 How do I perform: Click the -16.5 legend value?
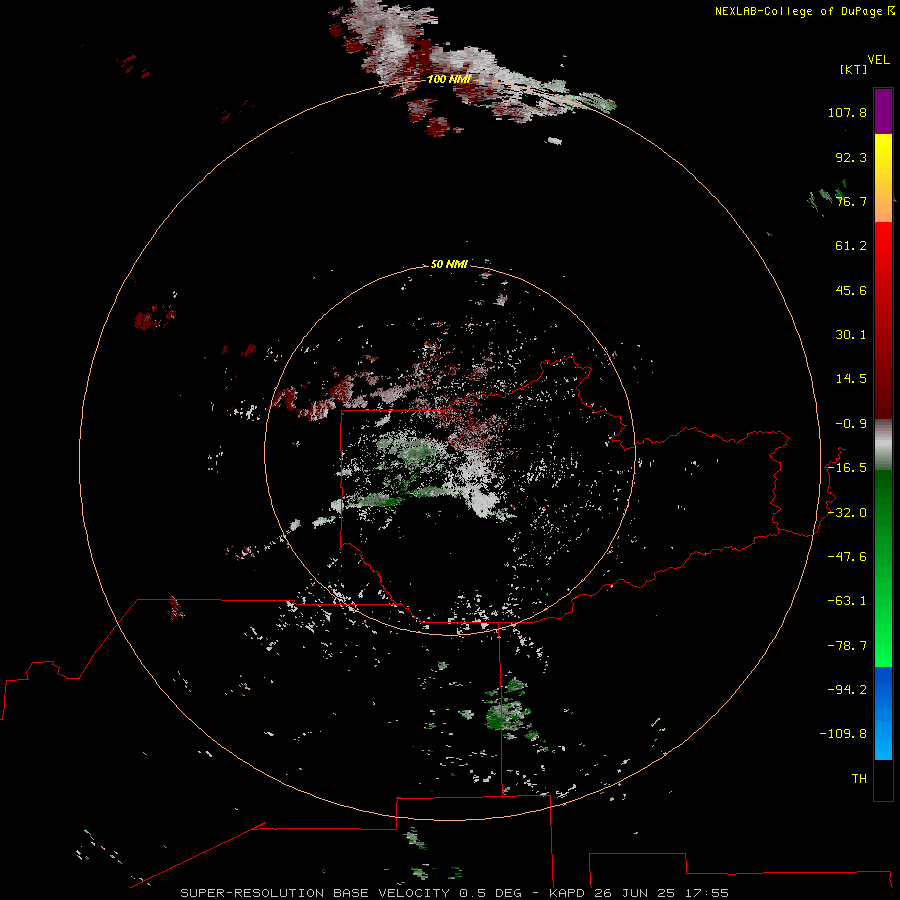[x=847, y=468]
